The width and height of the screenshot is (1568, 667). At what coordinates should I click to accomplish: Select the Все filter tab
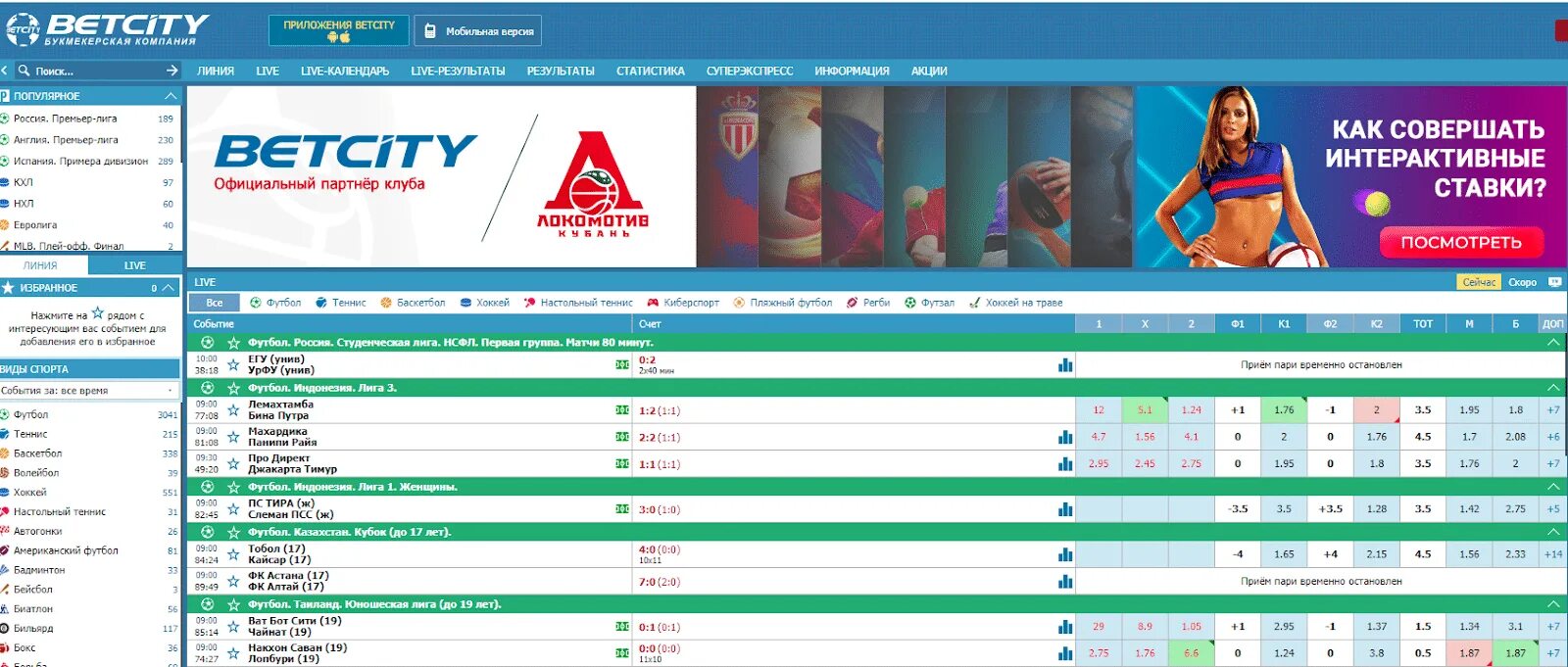[215, 303]
